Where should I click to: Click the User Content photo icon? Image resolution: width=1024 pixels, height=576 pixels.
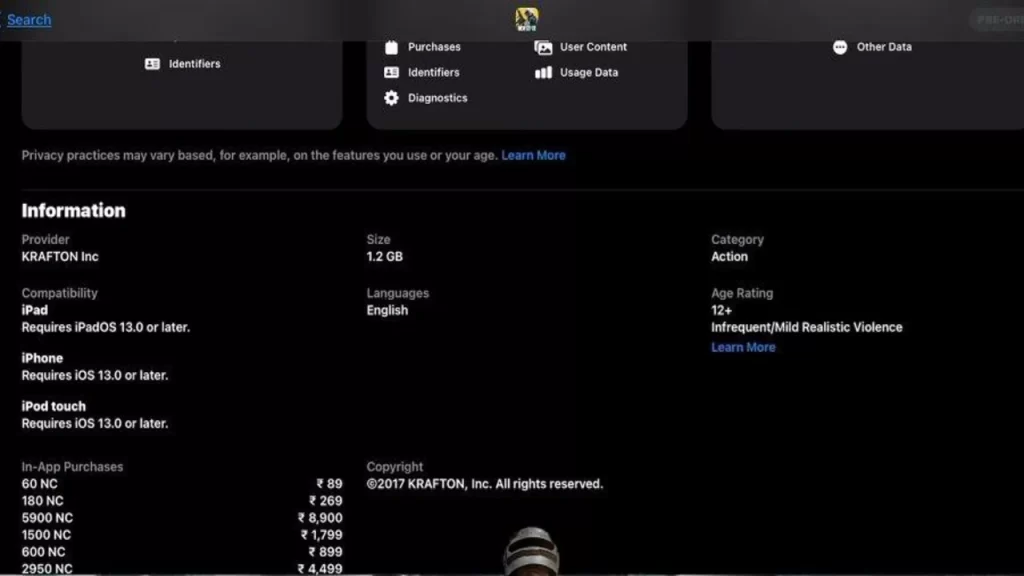[x=543, y=47]
